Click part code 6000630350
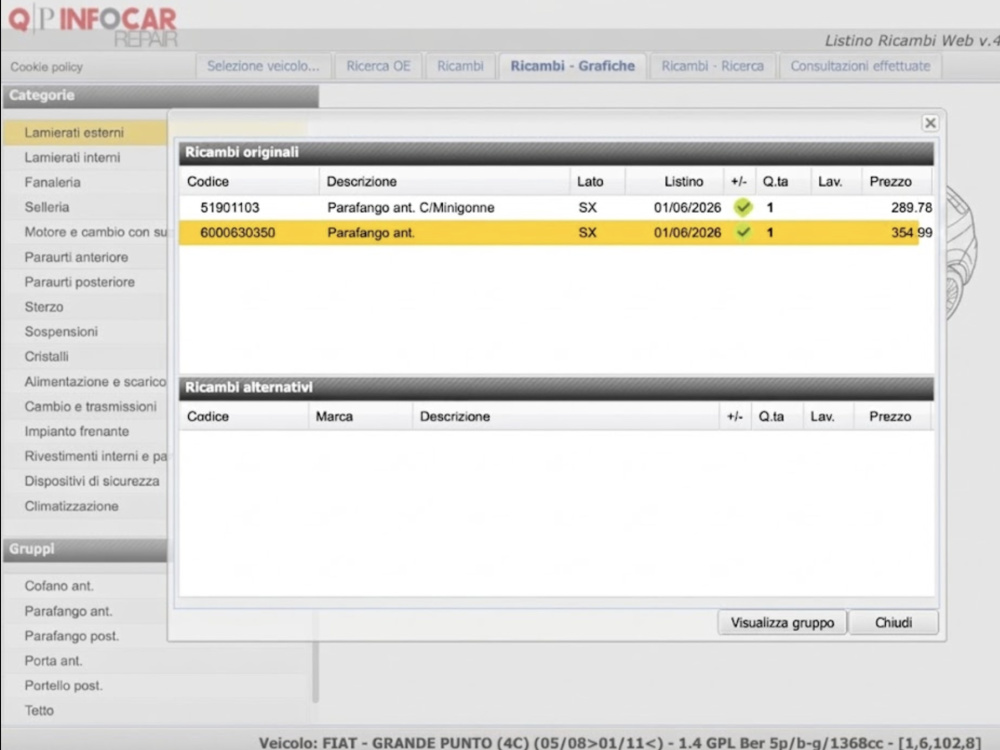This screenshot has width=1000, height=750. click(x=237, y=233)
